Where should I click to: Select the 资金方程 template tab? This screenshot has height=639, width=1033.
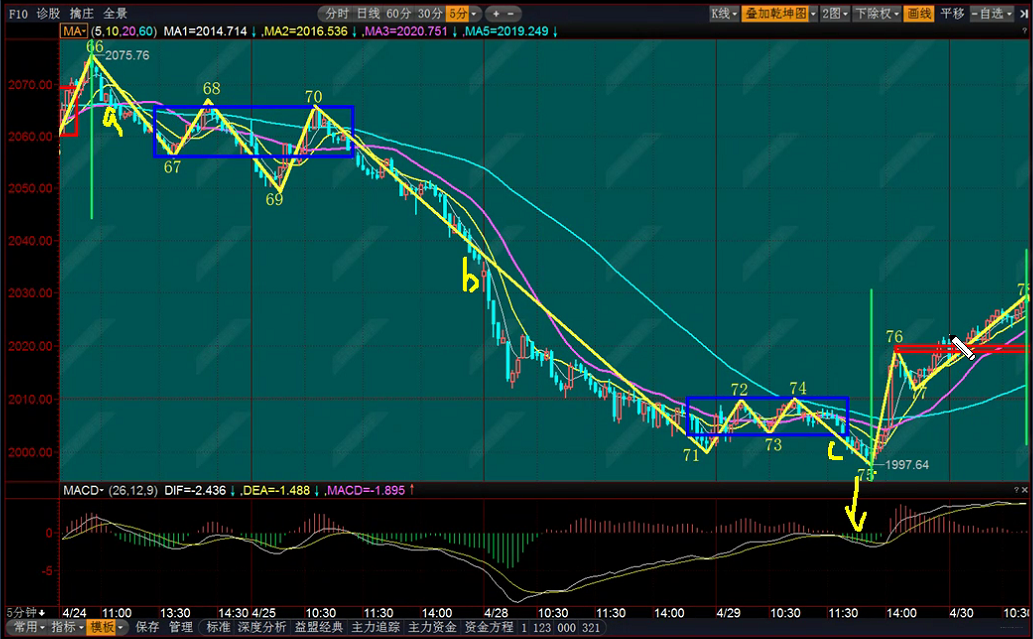click(489, 627)
